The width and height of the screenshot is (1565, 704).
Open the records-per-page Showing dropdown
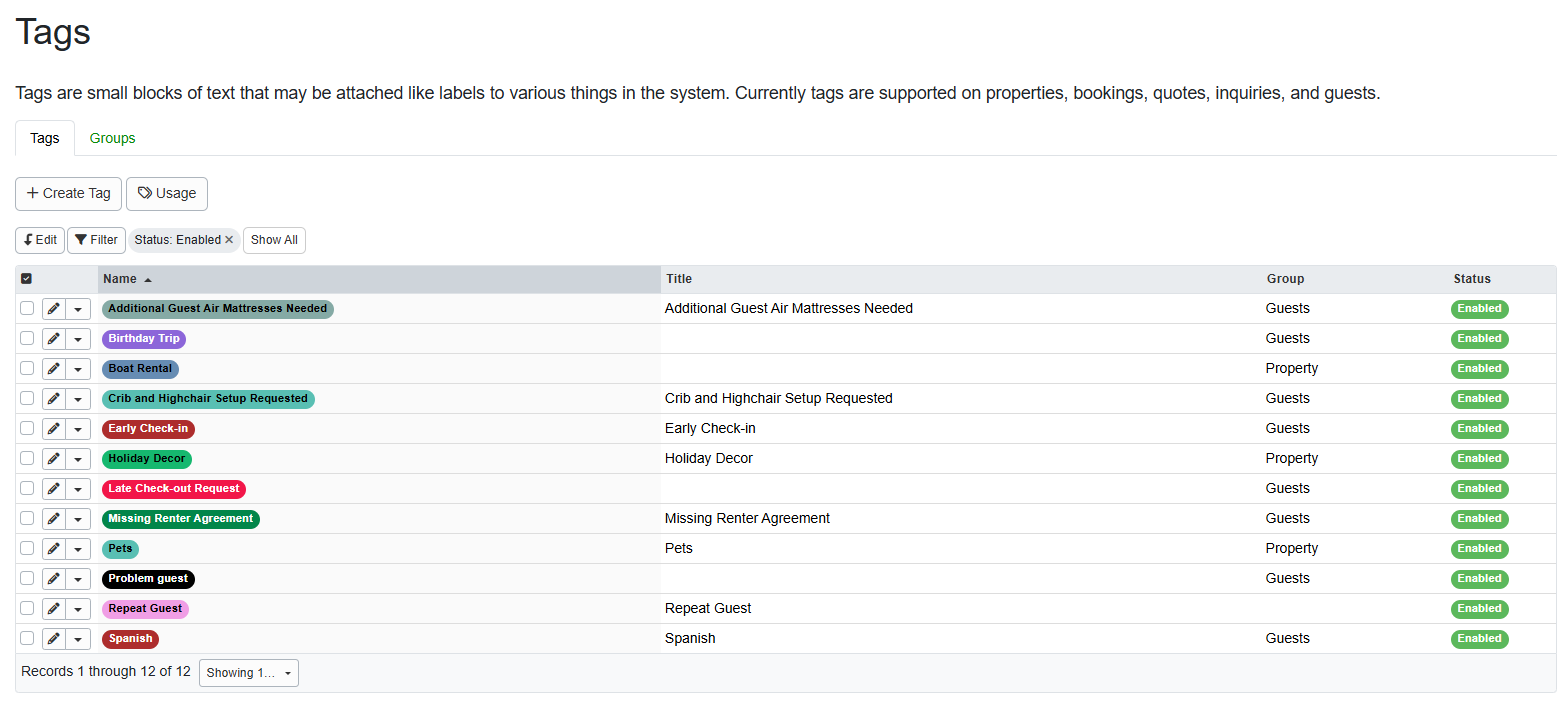tap(248, 673)
